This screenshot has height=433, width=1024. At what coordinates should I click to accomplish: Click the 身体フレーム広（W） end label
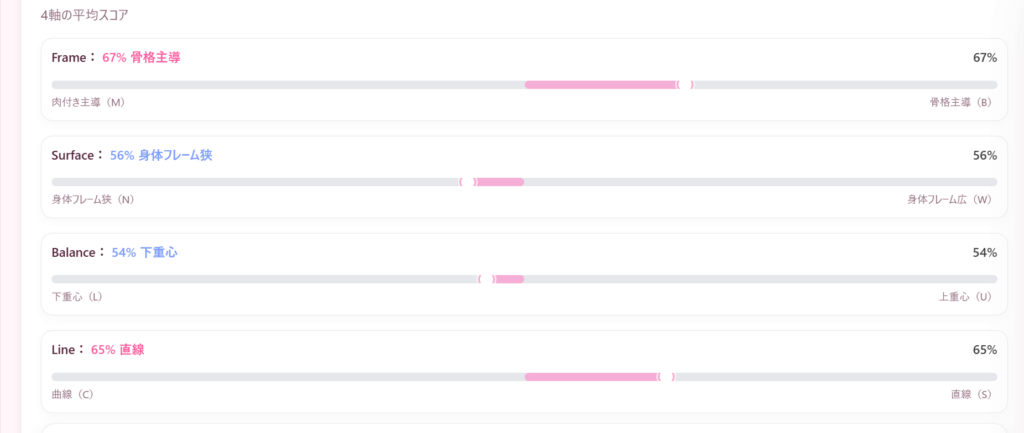pos(949,199)
